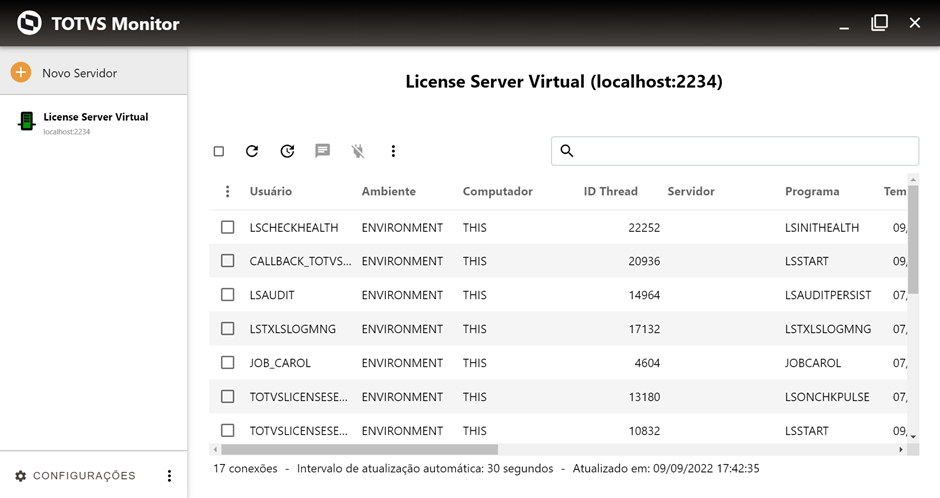The image size is (940, 498).
Task: Click the orange Novo Servidor plus icon
Action: tap(20, 73)
